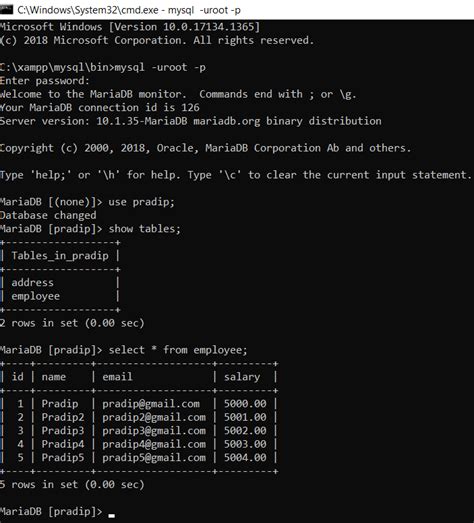
Task: Click the 'mysql -uroot -p' command line
Action: click(x=160, y=67)
